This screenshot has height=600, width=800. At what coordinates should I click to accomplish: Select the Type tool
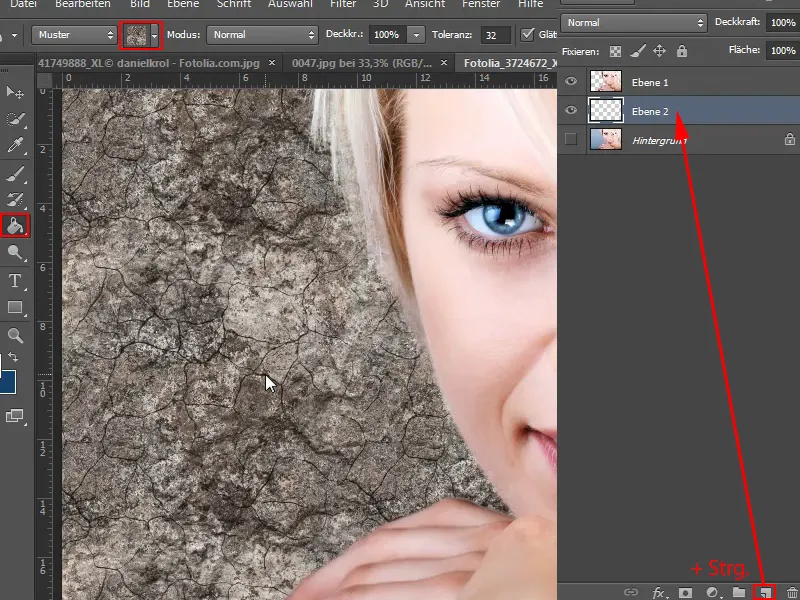[14, 281]
